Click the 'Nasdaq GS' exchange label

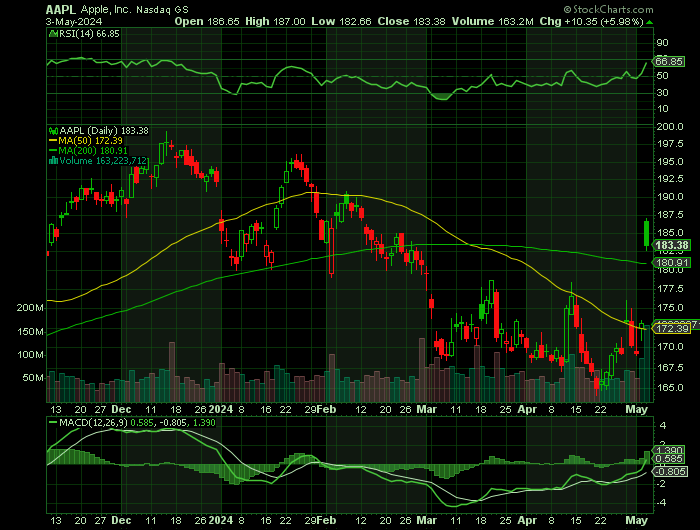[162, 10]
